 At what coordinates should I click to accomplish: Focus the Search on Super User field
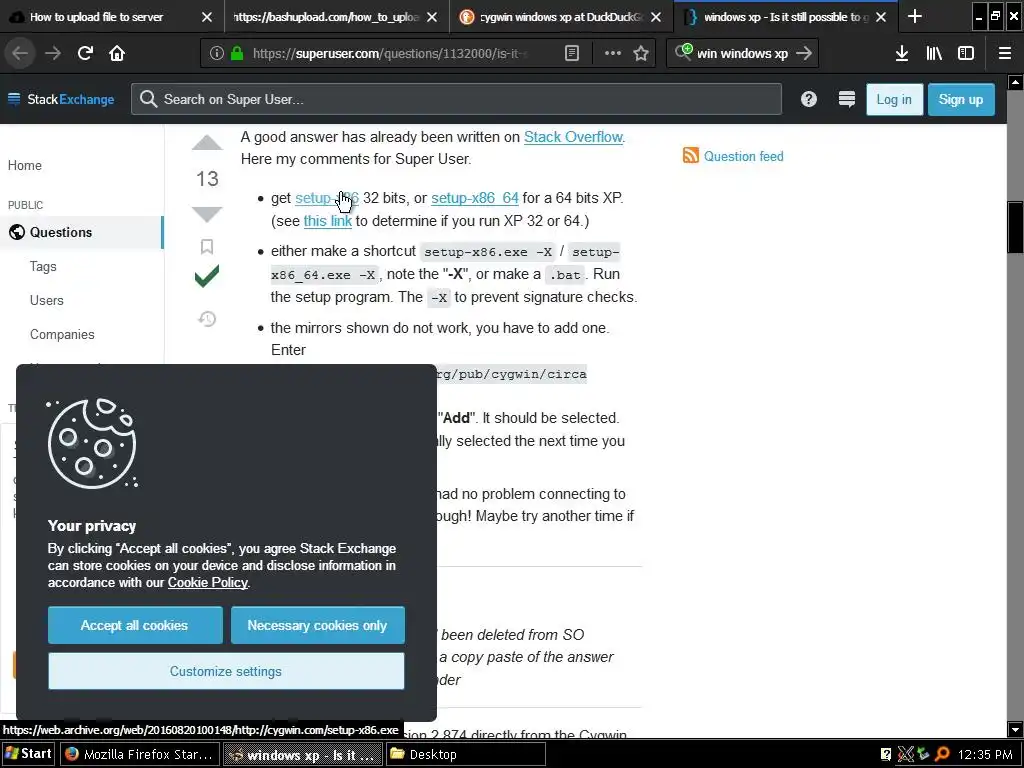[x=456, y=99]
